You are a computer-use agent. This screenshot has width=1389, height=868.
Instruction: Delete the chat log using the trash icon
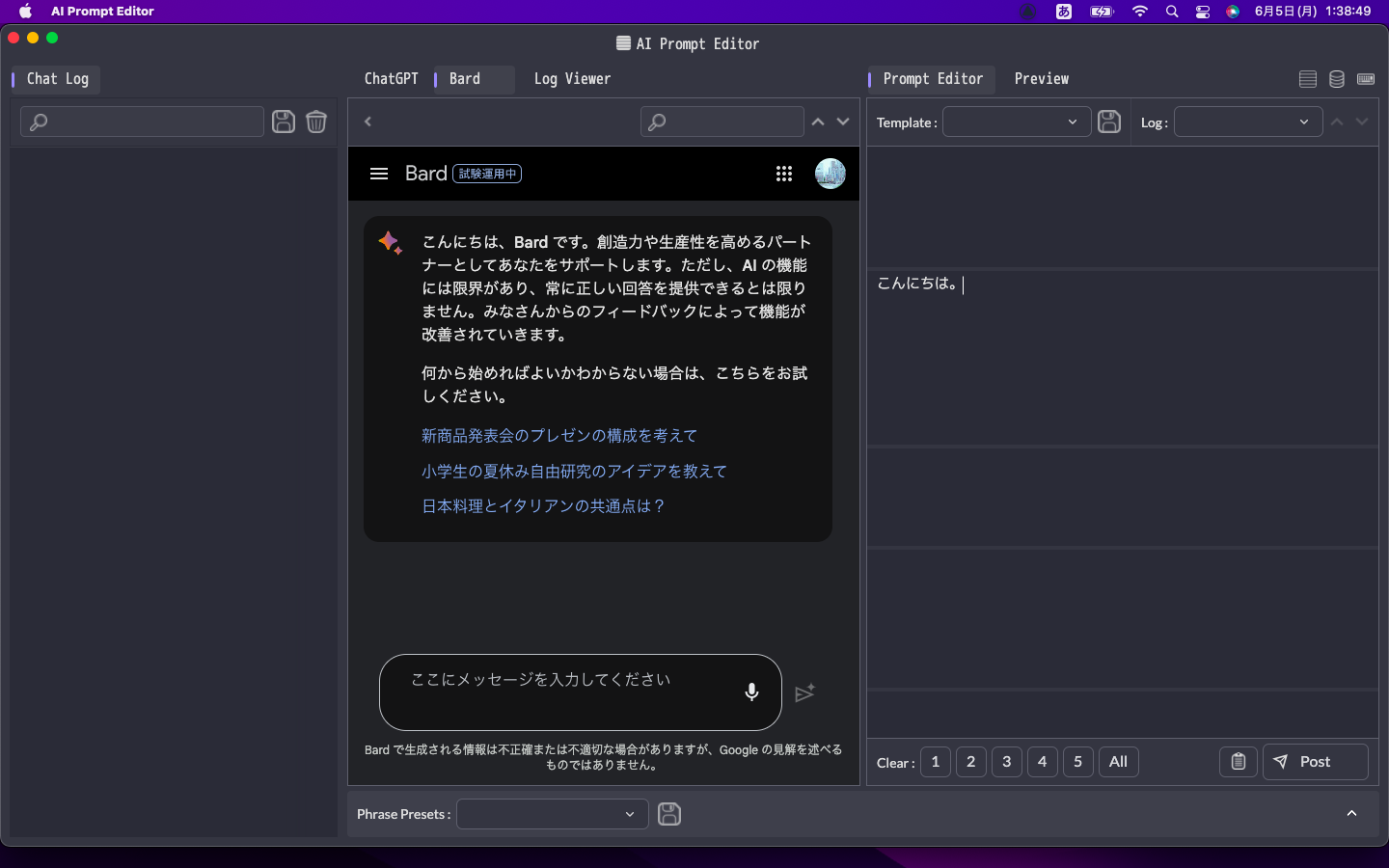[x=316, y=122]
